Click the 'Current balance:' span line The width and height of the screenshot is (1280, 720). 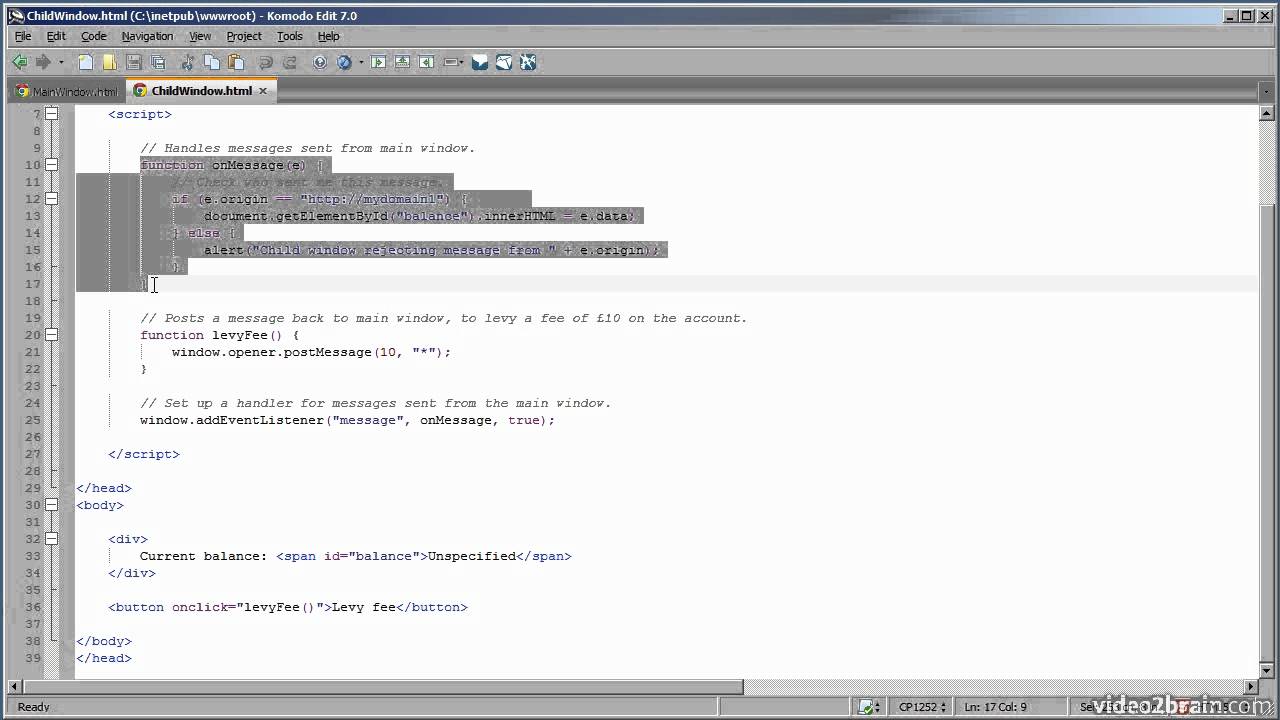pos(355,556)
